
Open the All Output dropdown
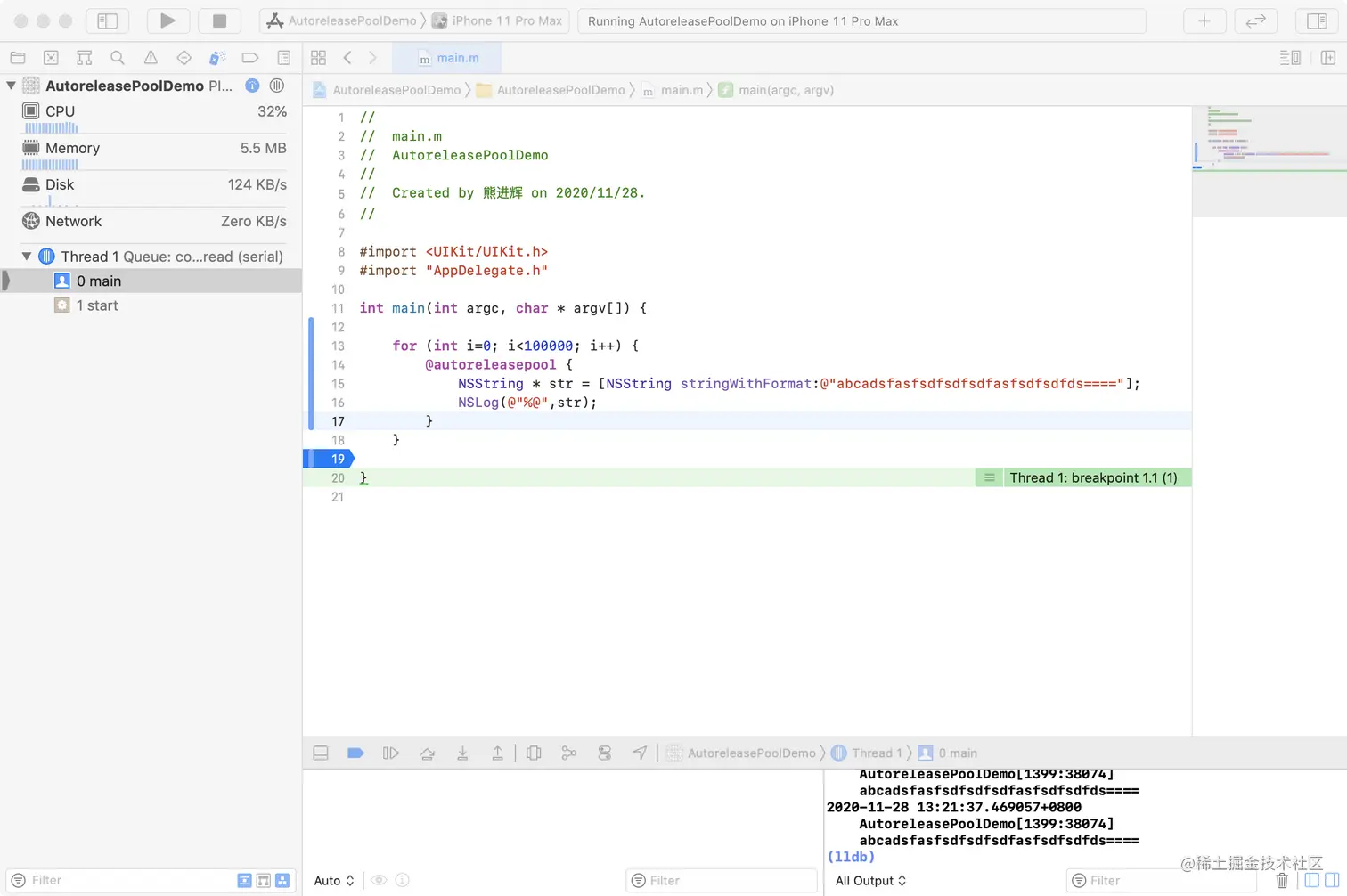(x=870, y=881)
